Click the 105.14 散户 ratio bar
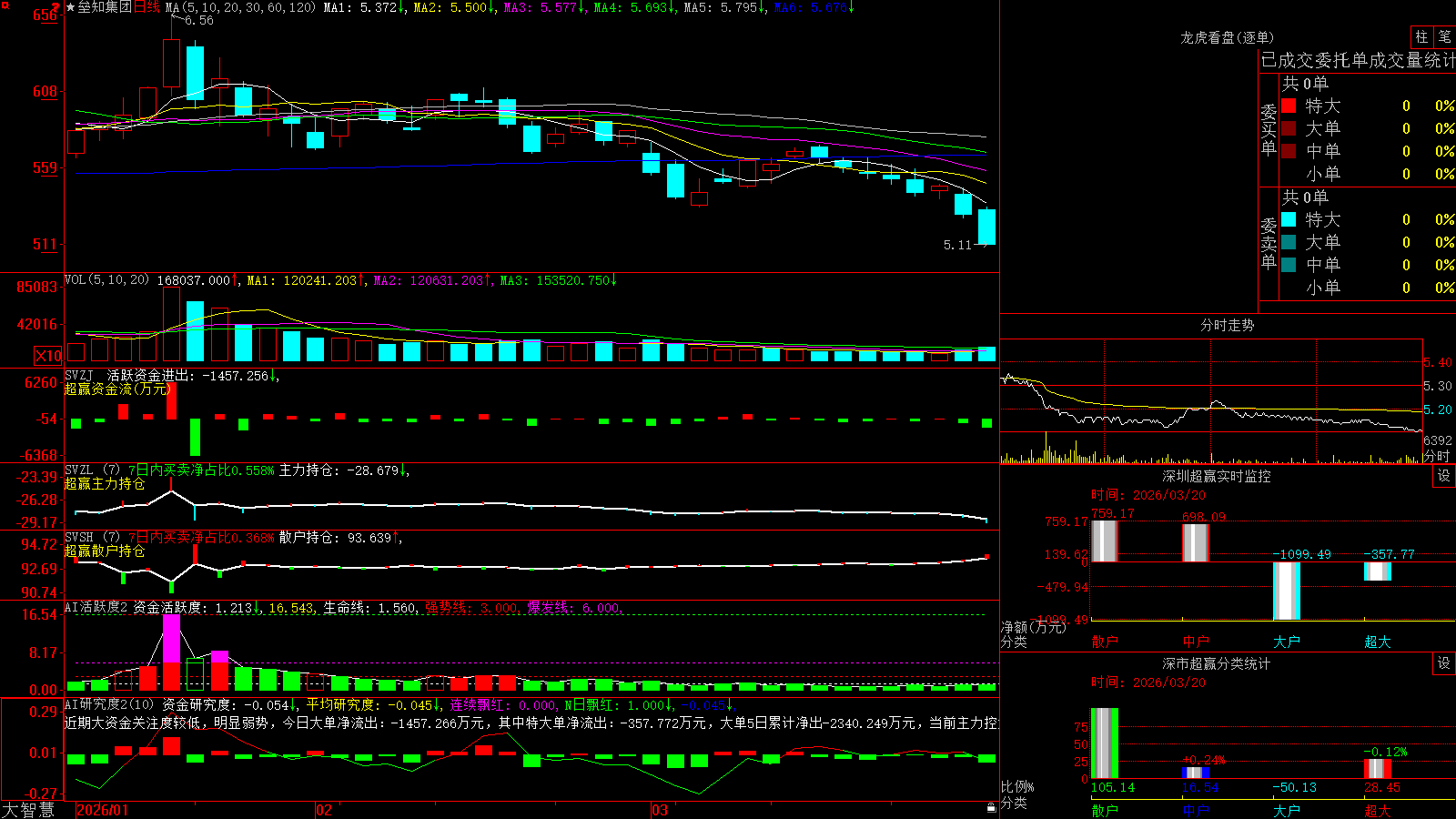The height and width of the screenshot is (819, 1456). click(x=1105, y=743)
